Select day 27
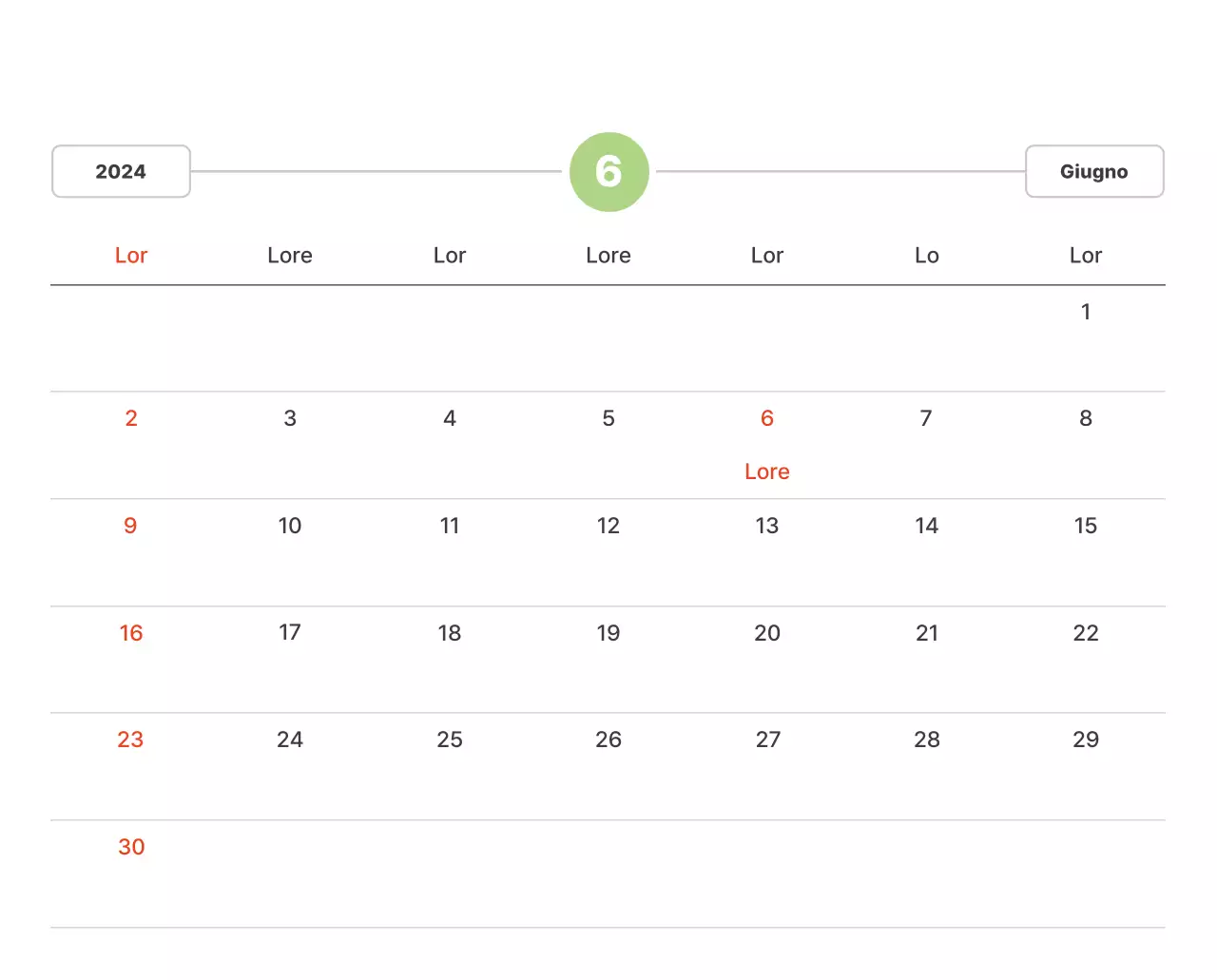Screen dimensions: 1217x980 [767, 740]
